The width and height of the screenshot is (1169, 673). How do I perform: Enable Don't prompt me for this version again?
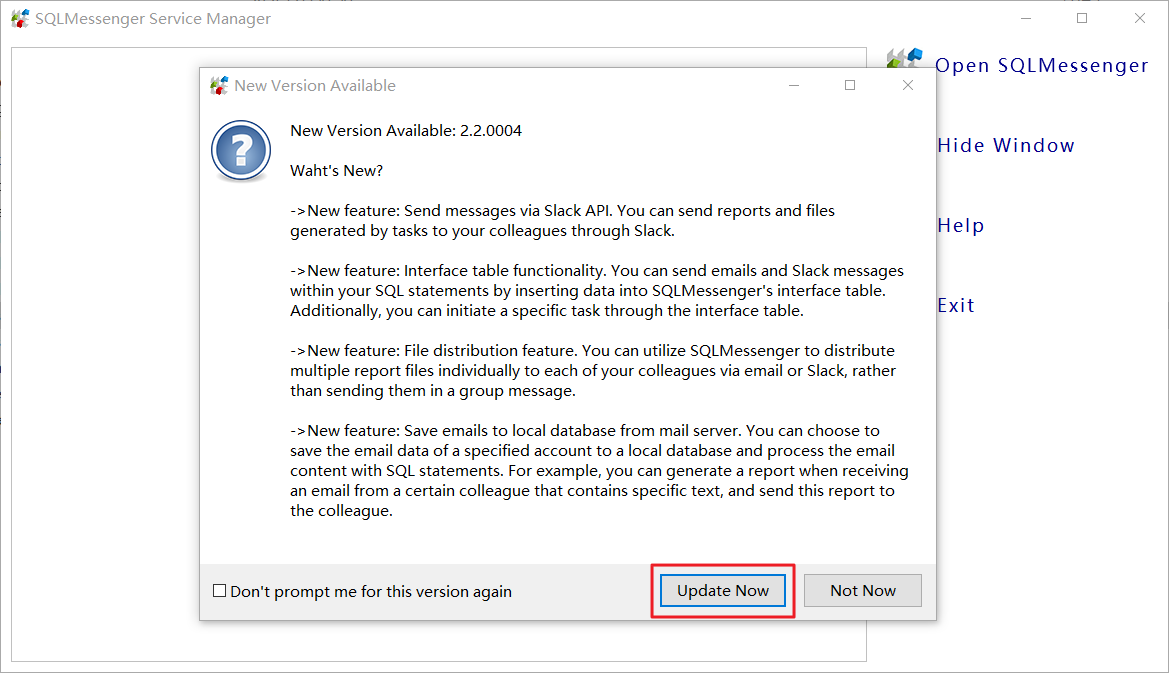pyautogui.click(x=220, y=591)
